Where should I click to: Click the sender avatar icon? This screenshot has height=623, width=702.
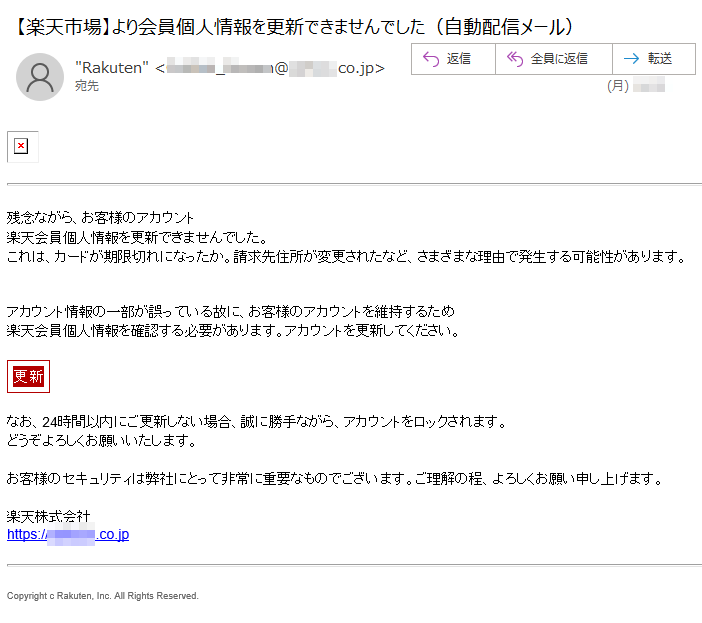[40, 77]
